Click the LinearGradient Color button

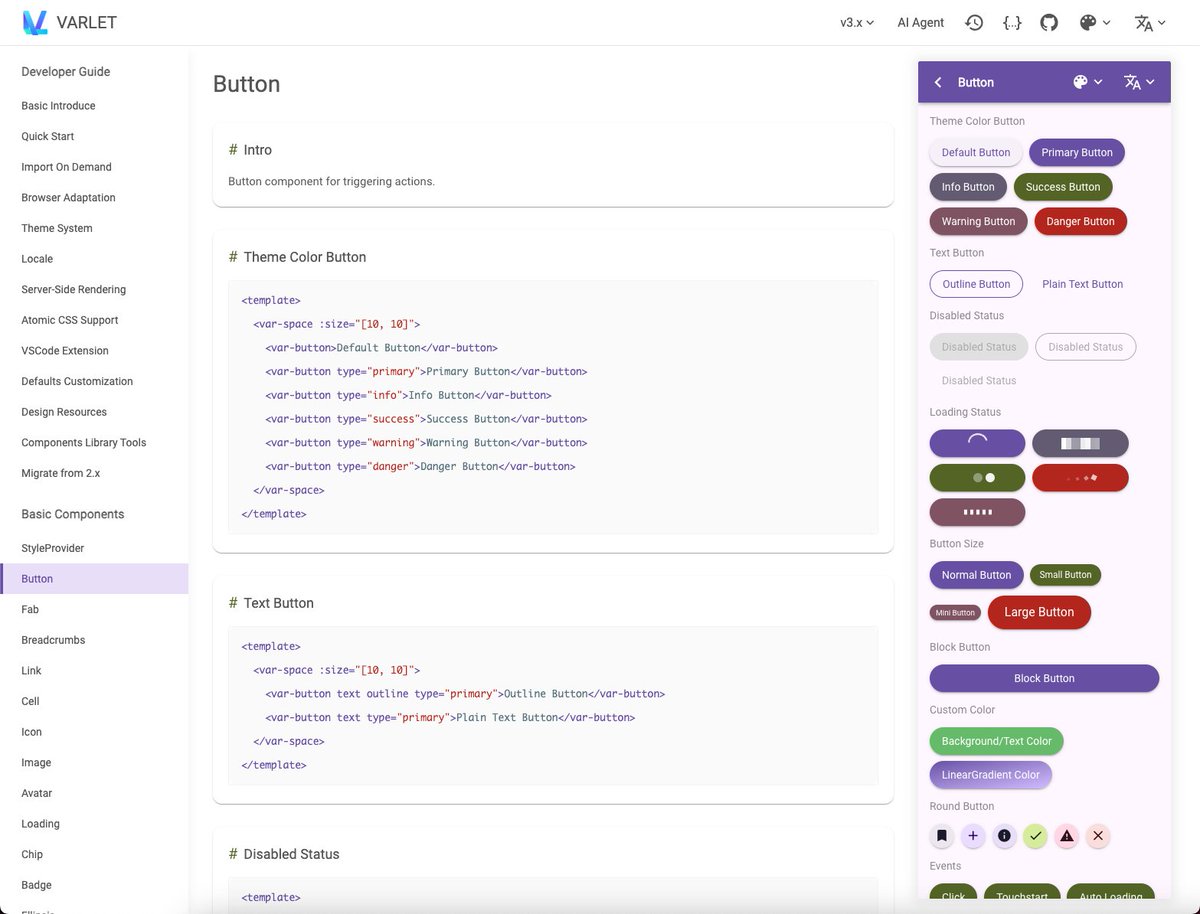tap(991, 775)
